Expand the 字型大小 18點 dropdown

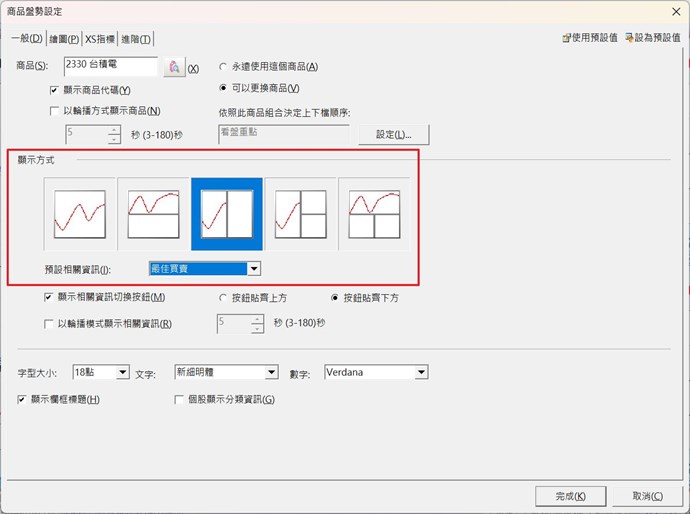[x=123, y=373]
